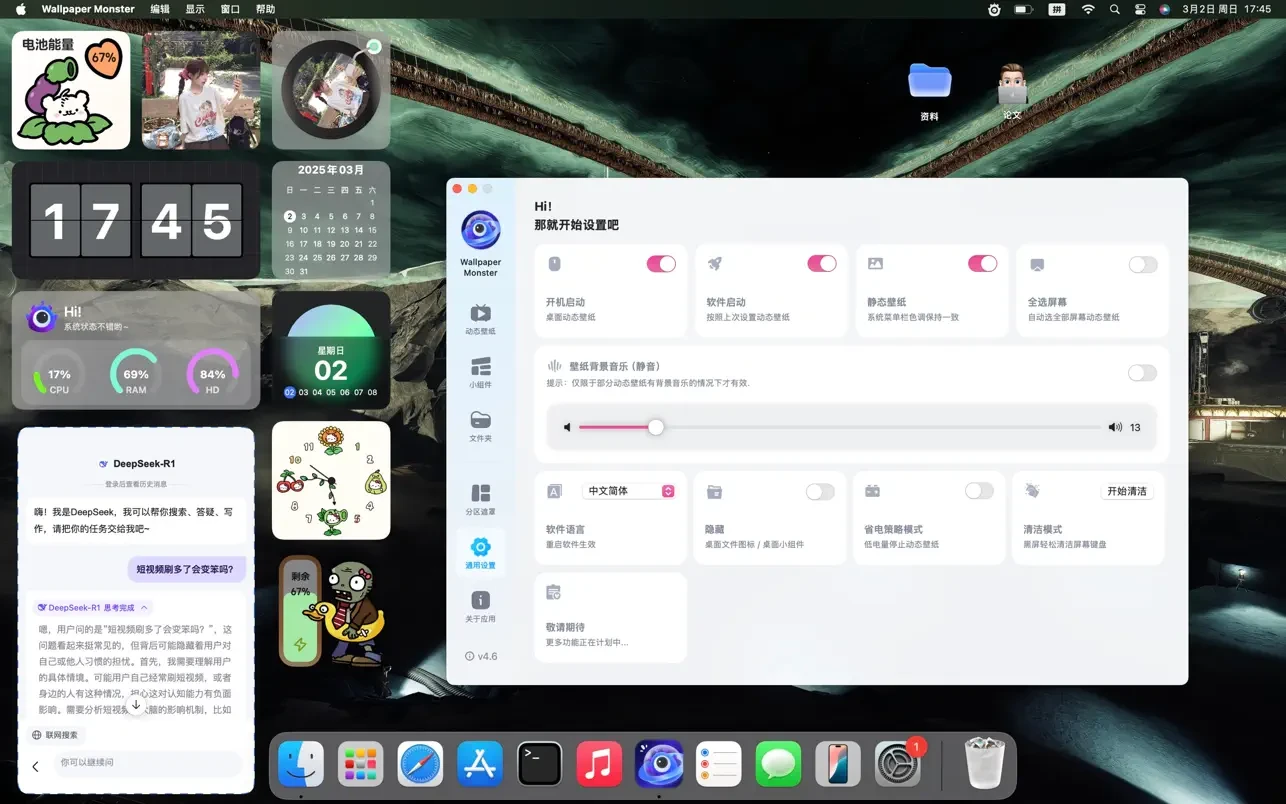Collapse the DeepSeek-R1 思考完成 section

pyautogui.click(x=145, y=607)
